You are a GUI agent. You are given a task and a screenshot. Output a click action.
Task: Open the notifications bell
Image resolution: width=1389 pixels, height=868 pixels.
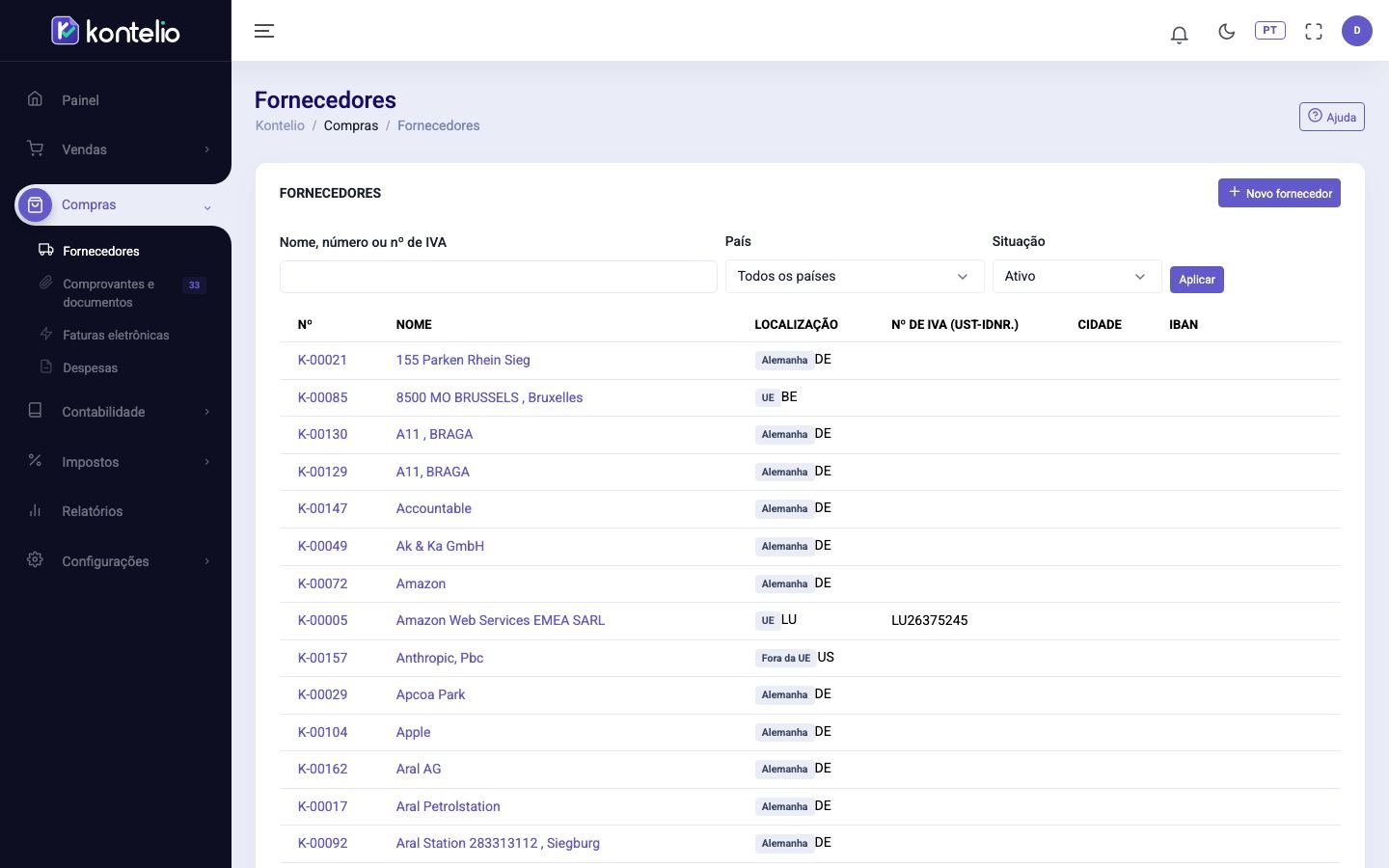pos(1179,34)
